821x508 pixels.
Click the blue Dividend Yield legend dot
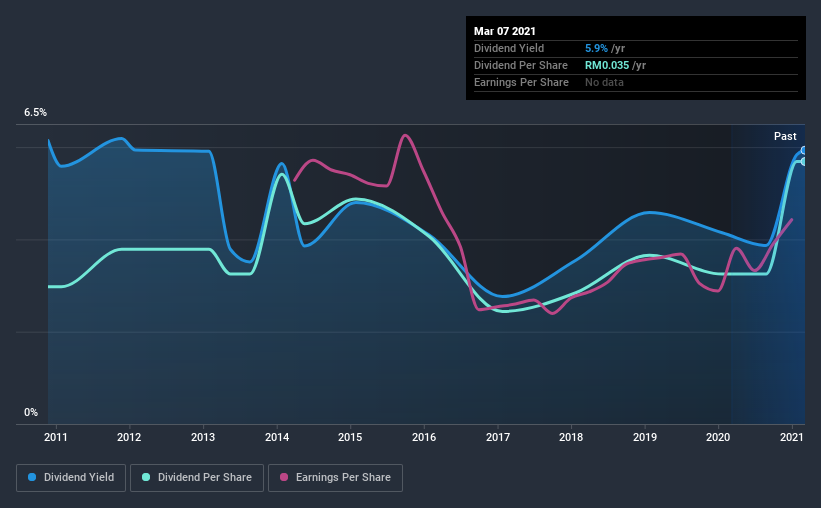(32, 477)
